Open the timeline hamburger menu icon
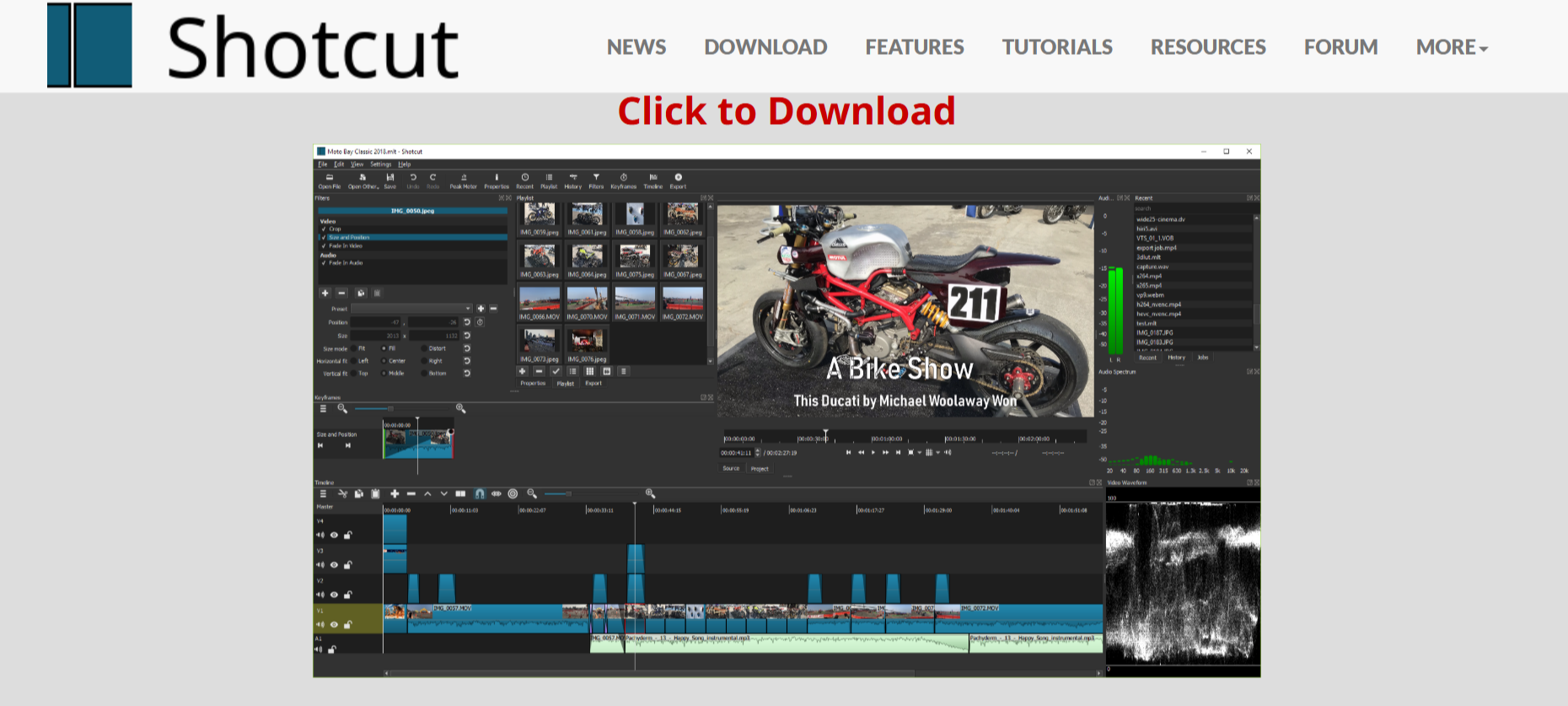This screenshot has height=706, width=1568. point(323,493)
